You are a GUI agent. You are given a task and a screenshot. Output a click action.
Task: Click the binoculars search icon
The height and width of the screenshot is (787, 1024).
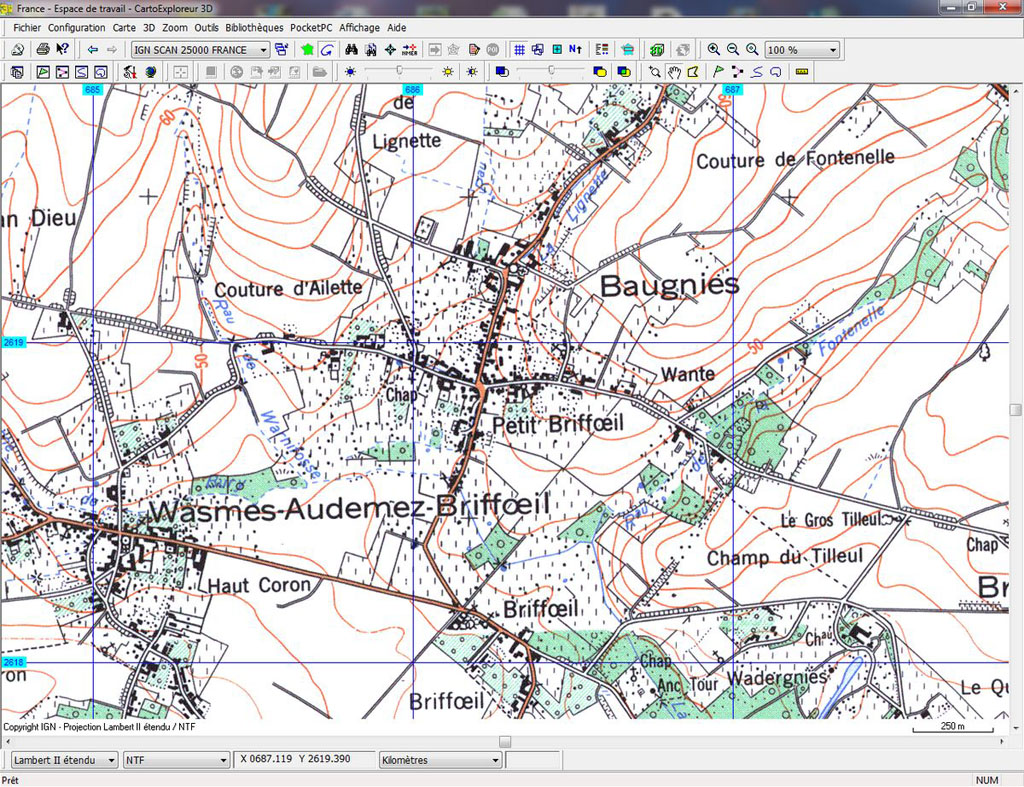tap(351, 50)
